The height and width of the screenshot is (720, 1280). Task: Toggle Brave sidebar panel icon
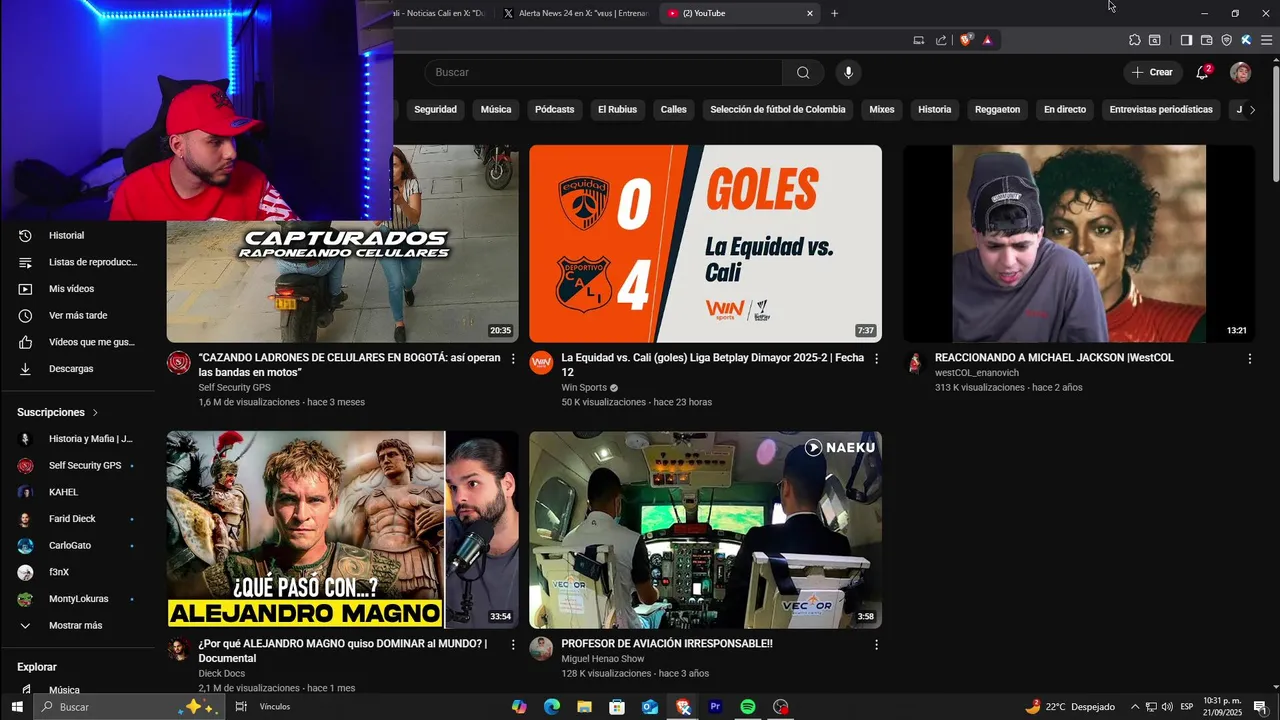(x=1186, y=40)
